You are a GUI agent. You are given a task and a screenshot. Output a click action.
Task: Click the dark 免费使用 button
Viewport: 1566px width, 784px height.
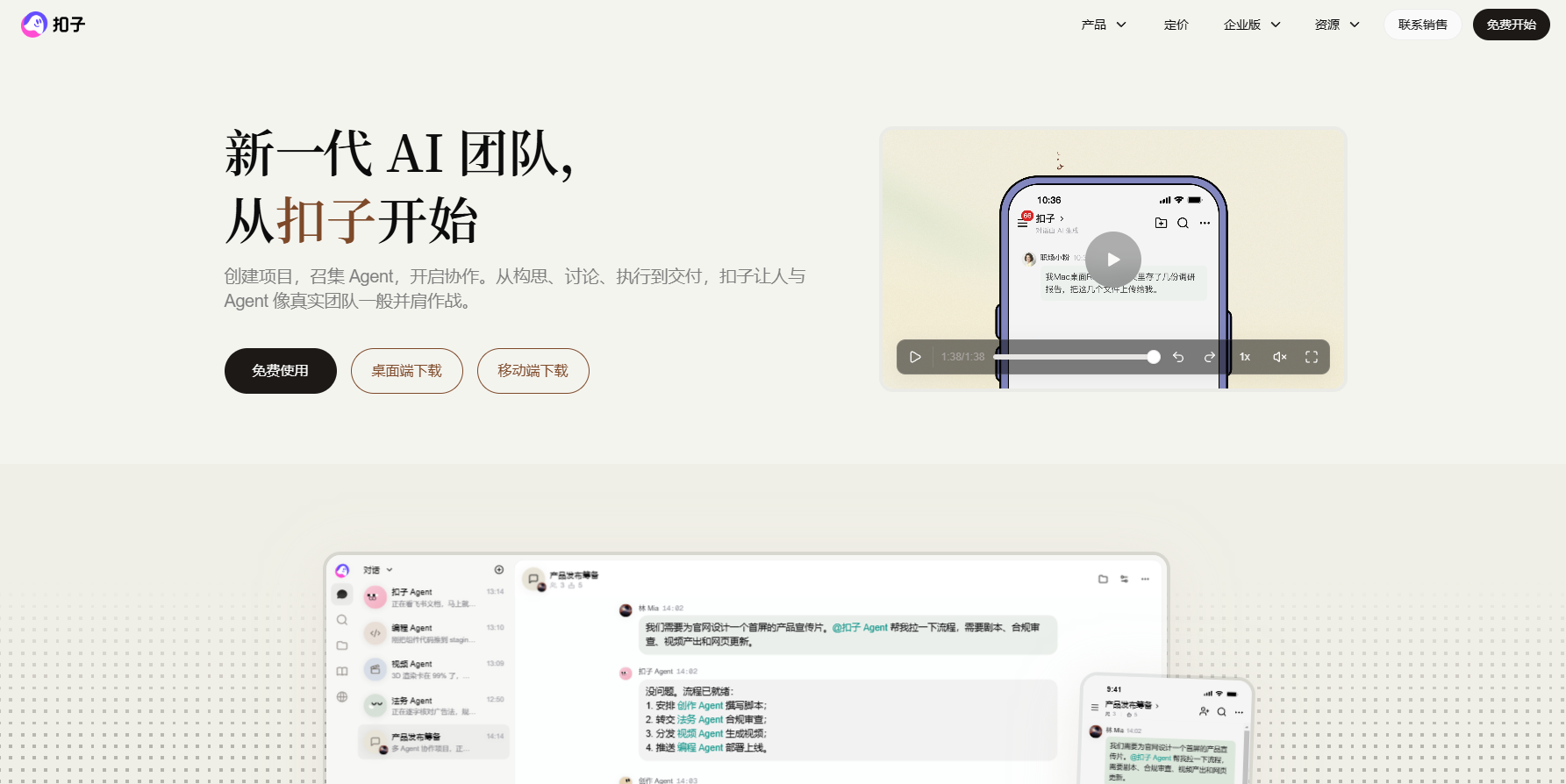pyautogui.click(x=281, y=371)
